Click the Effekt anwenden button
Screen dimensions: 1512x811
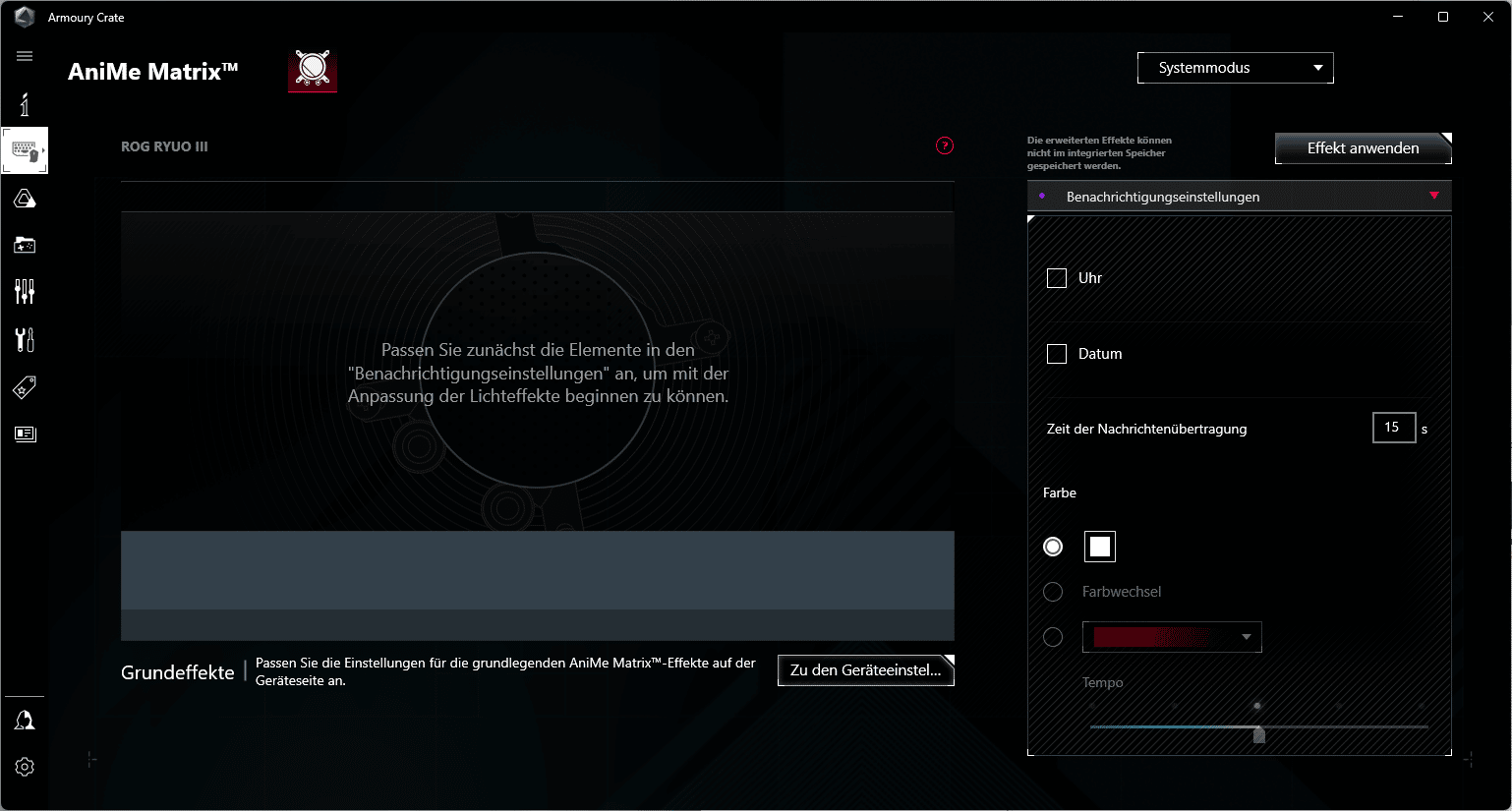tap(1363, 148)
